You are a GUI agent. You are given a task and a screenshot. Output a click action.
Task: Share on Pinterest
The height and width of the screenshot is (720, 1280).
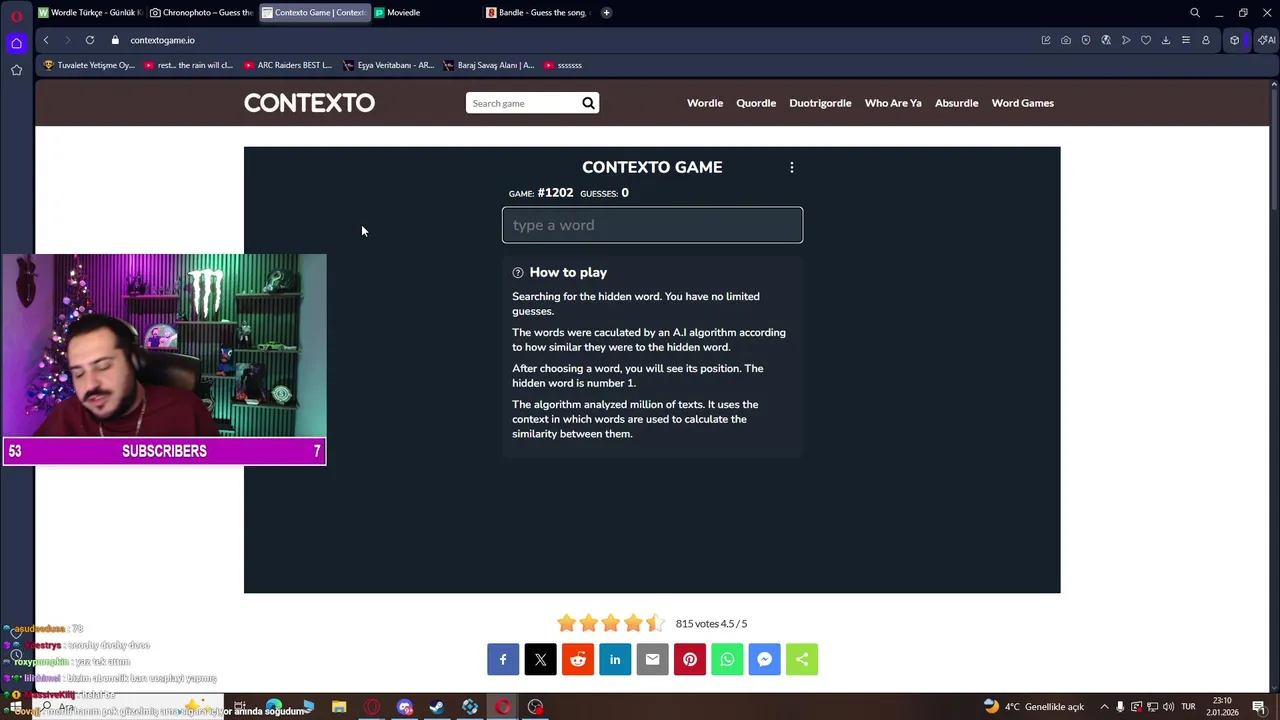[690, 659]
